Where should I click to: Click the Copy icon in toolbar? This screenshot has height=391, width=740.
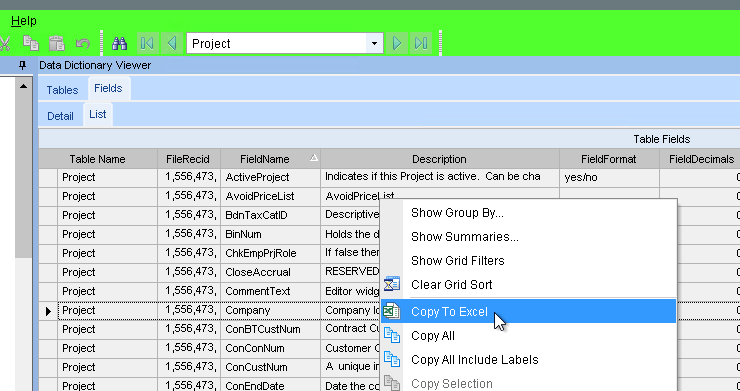click(x=31, y=43)
